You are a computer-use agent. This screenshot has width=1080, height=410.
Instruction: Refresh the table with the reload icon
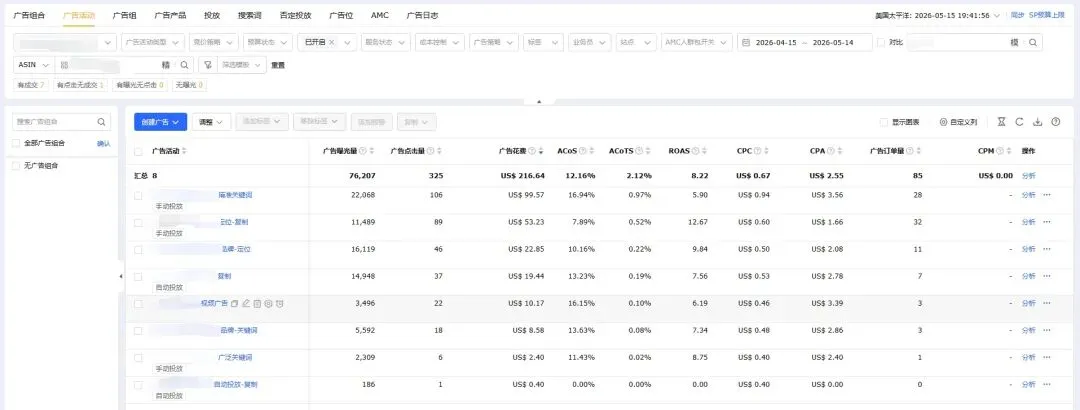pyautogui.click(x=1019, y=122)
